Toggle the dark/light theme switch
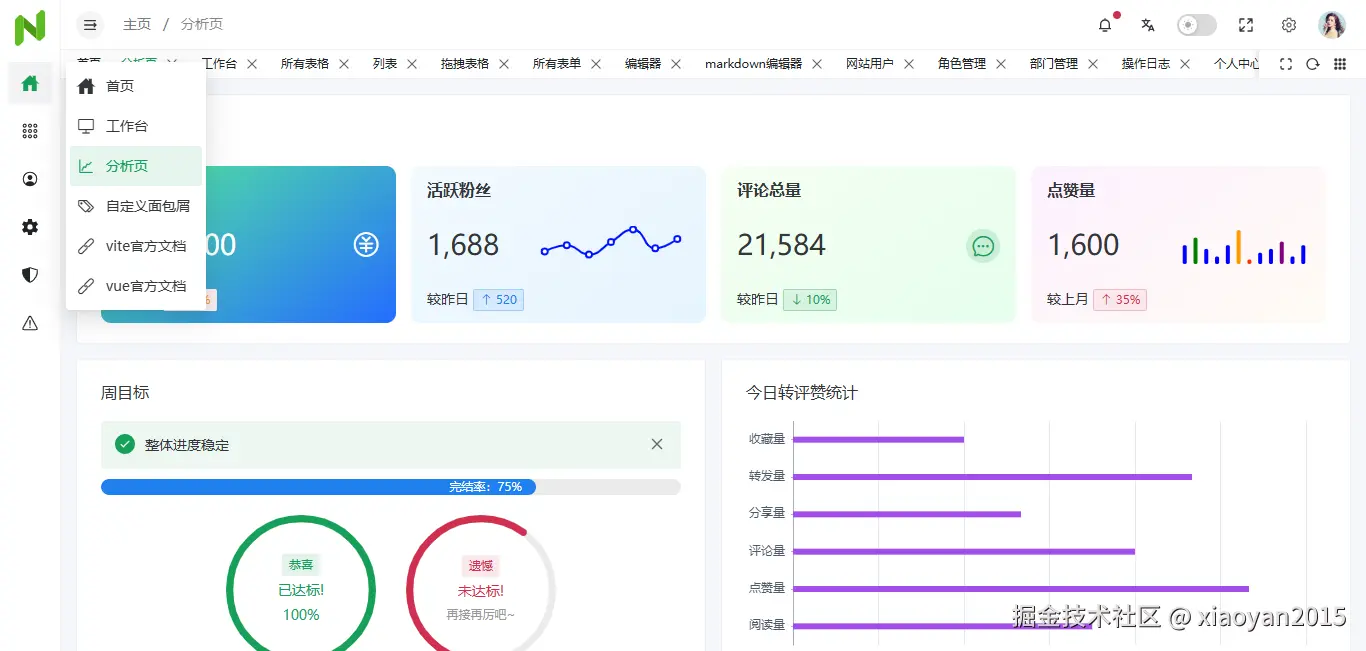 [1197, 25]
